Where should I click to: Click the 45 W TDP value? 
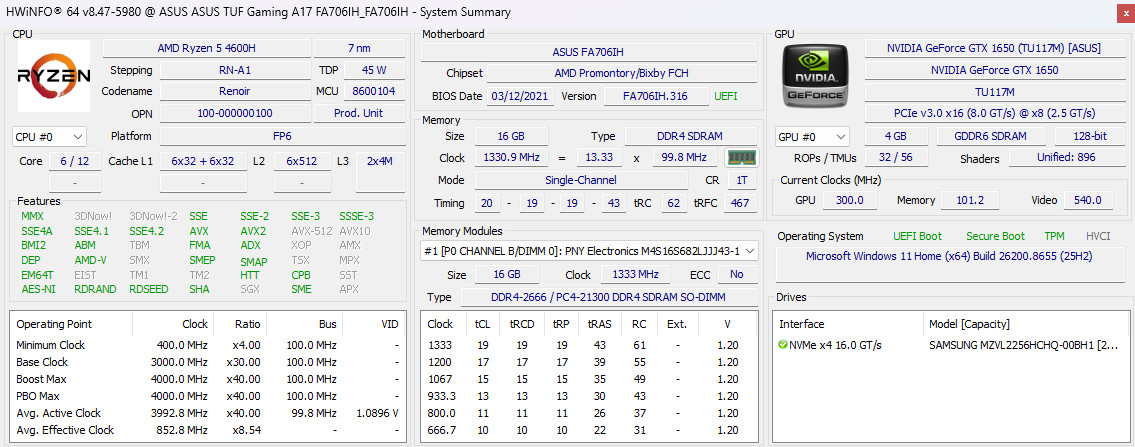click(374, 70)
